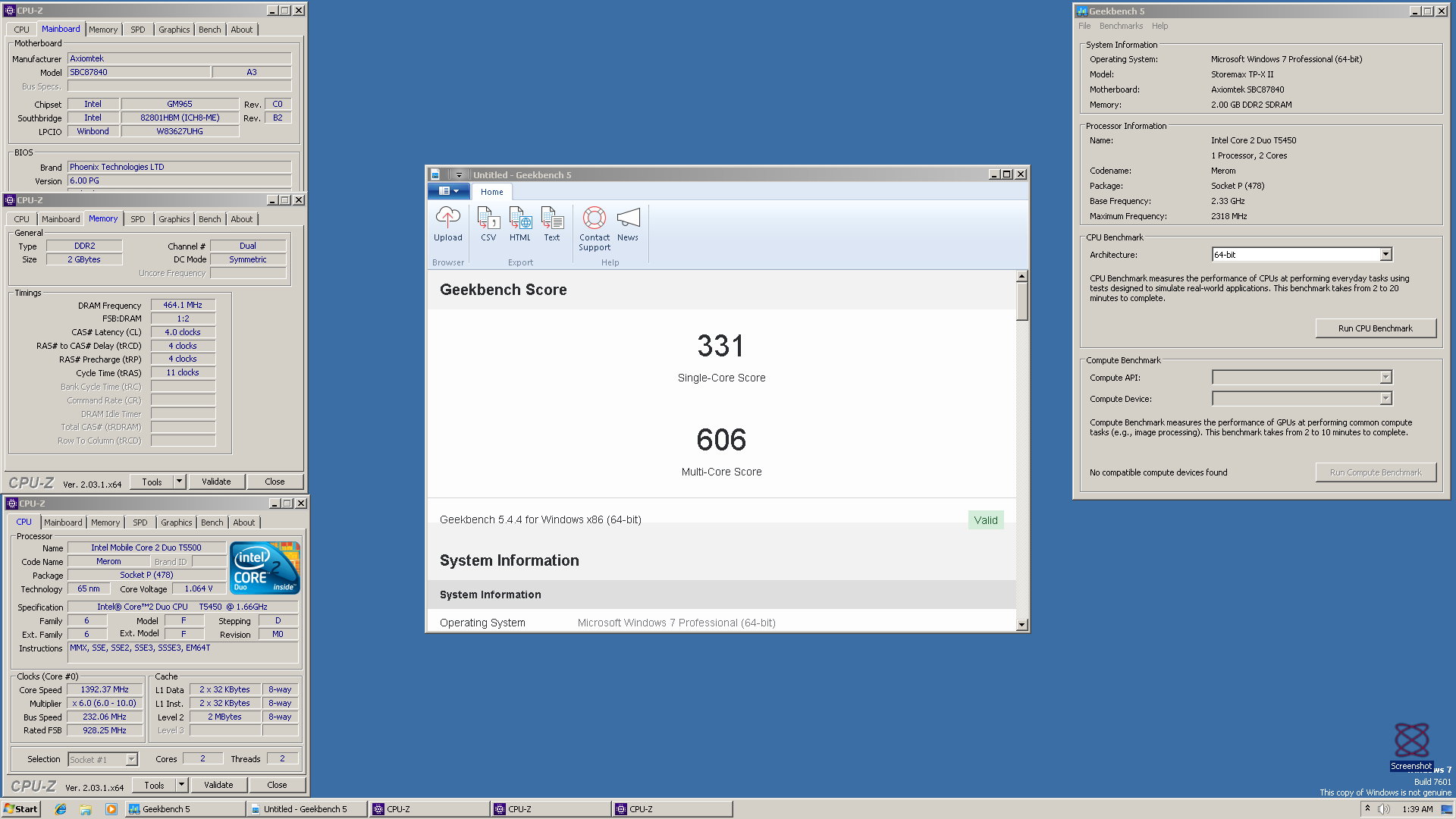Click the volume icon in system tray

click(1383, 809)
